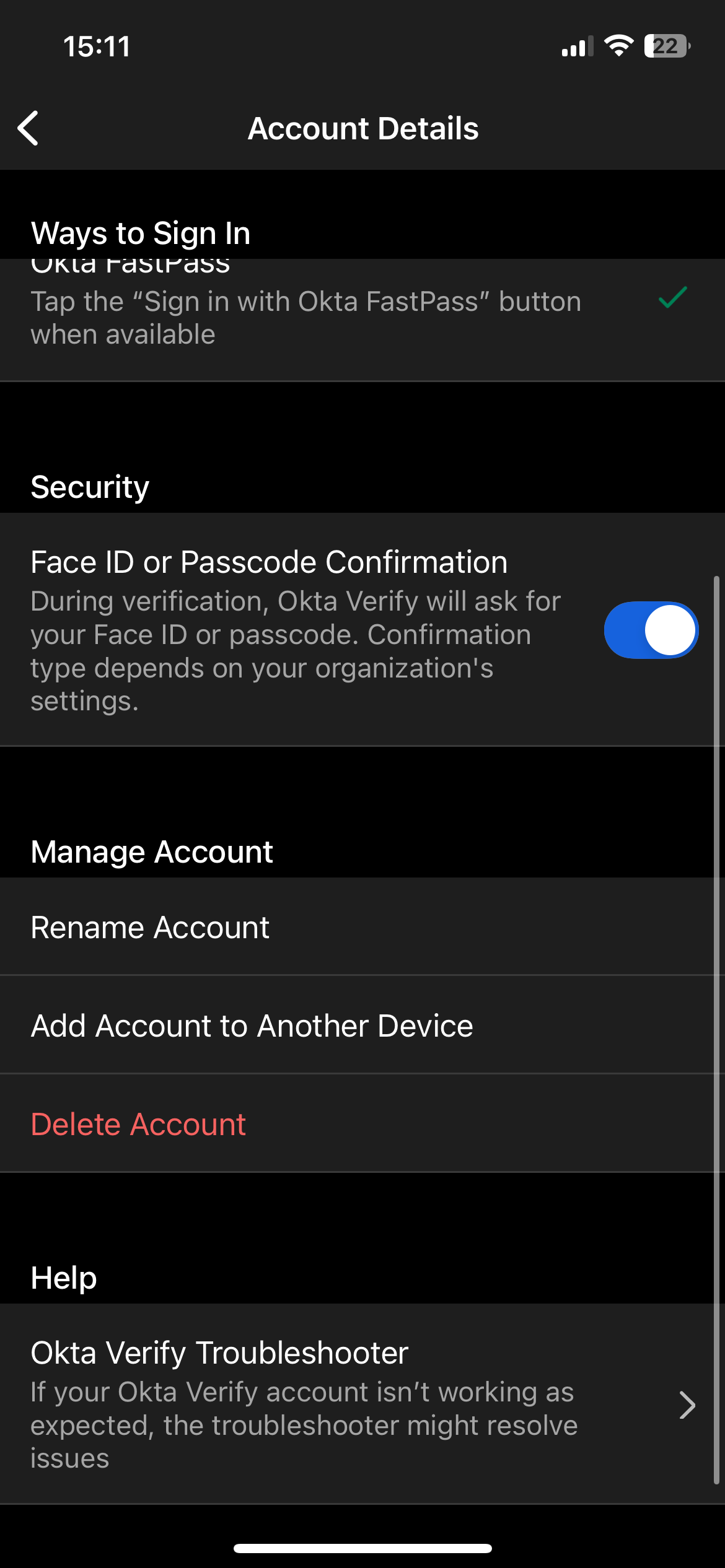Open Rename Account

[x=149, y=926]
